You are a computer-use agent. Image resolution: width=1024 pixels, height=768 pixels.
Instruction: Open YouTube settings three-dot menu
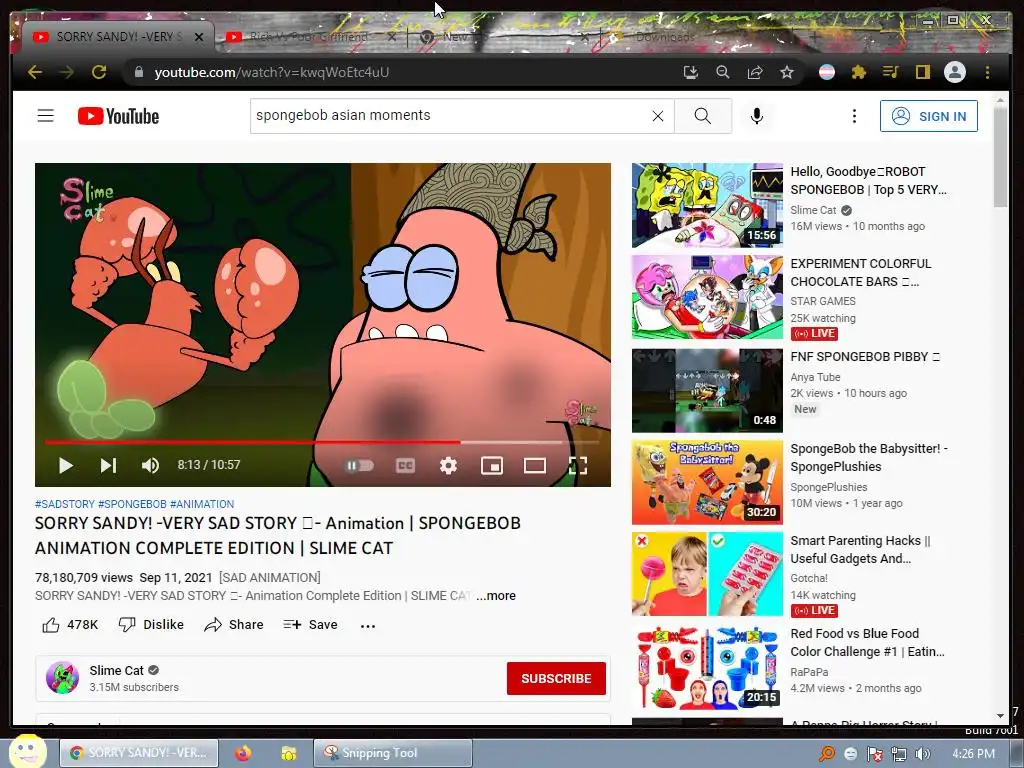tap(854, 116)
